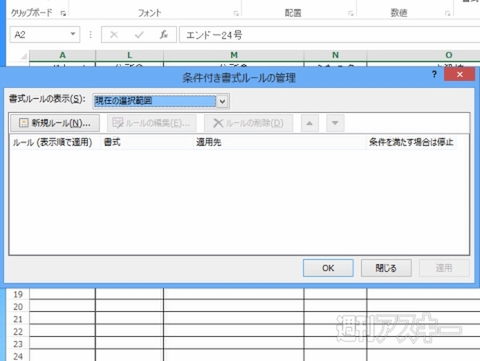Select row 24 header
The width and height of the screenshot is (480, 361).
click(18, 356)
